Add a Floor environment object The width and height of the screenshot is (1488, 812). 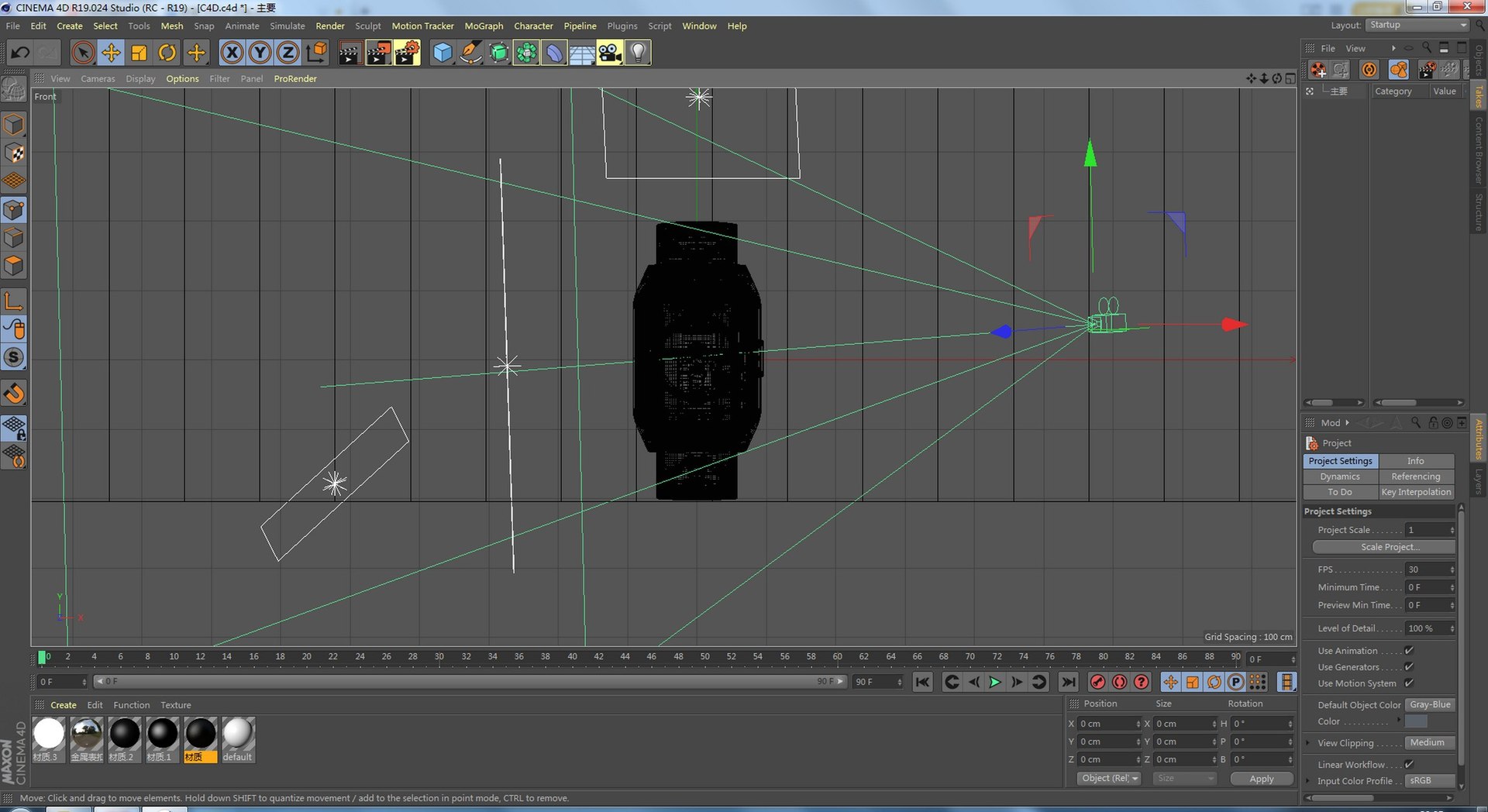[x=582, y=53]
